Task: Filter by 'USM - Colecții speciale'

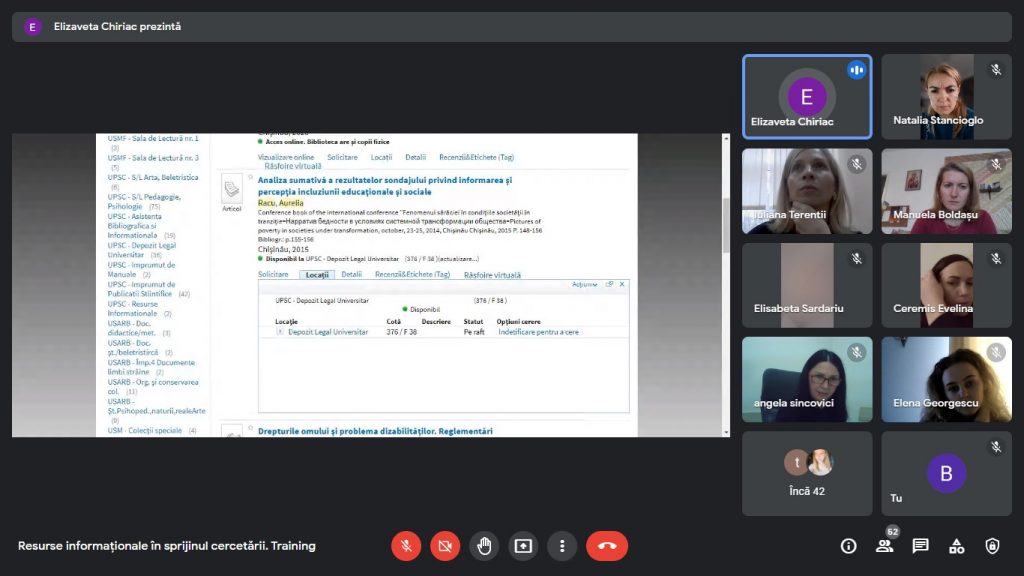Action: [144, 431]
